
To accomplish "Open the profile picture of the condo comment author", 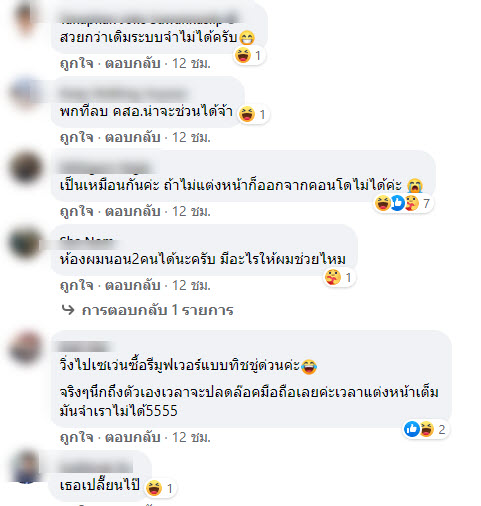I will coord(25,168).
